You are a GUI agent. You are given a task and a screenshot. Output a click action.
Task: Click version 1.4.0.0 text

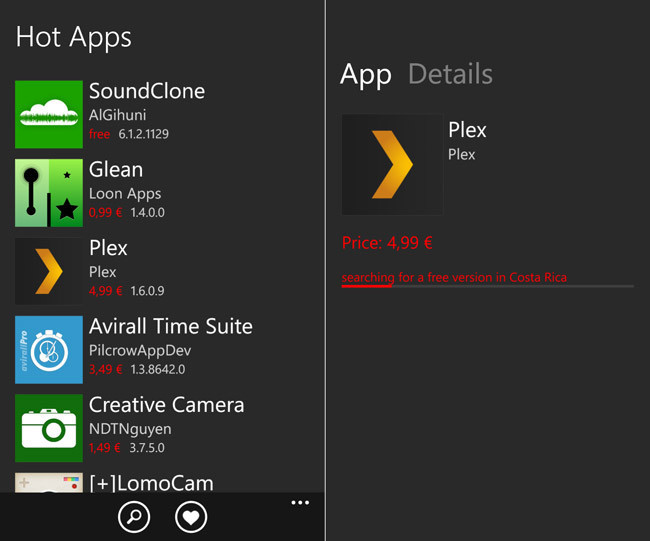pyautogui.click(x=148, y=213)
